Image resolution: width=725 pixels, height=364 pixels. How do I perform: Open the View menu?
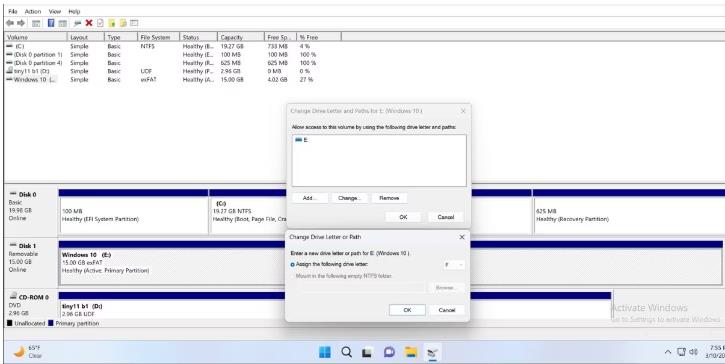(x=55, y=11)
